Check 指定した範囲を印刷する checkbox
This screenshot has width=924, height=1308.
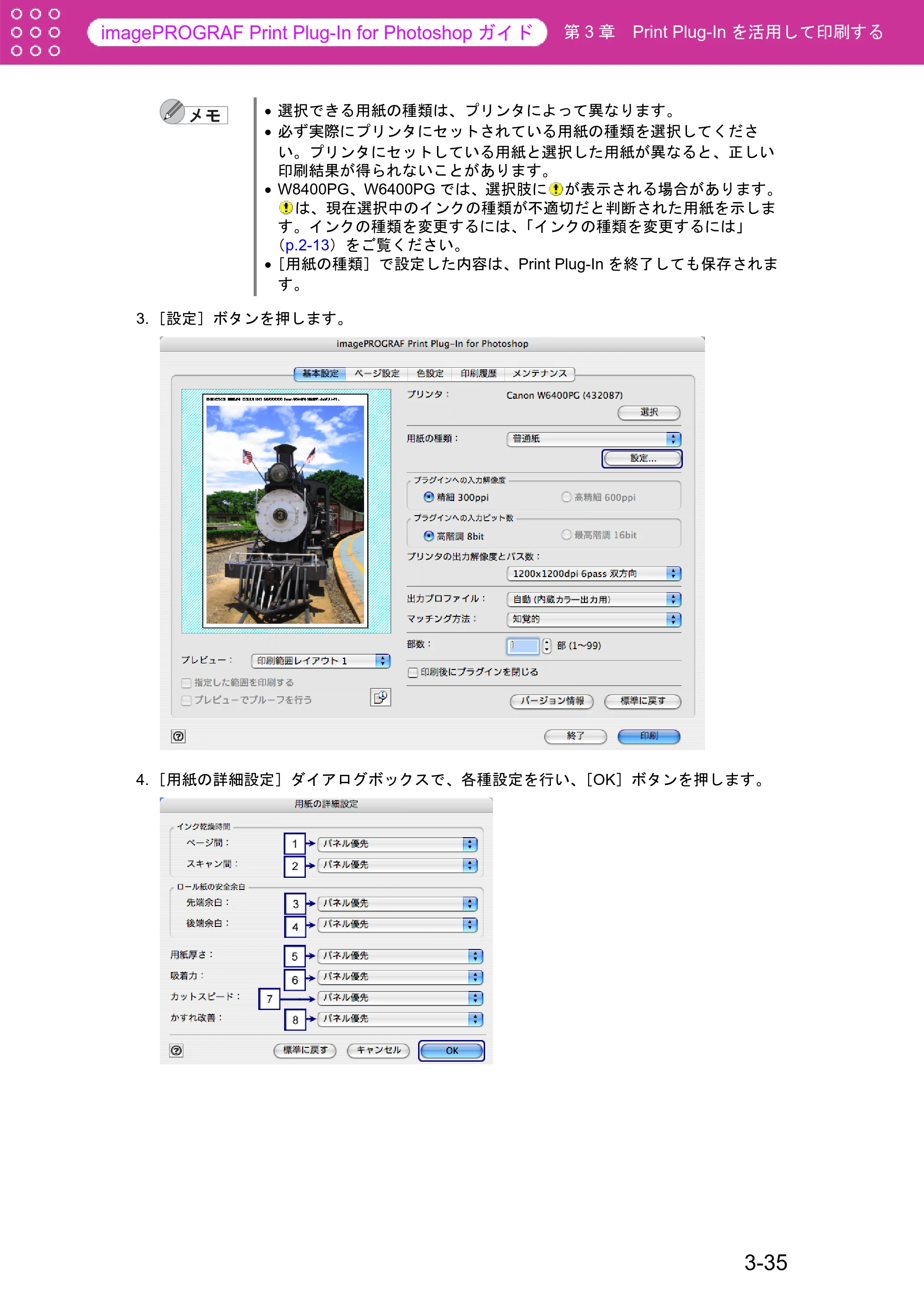[x=186, y=682]
